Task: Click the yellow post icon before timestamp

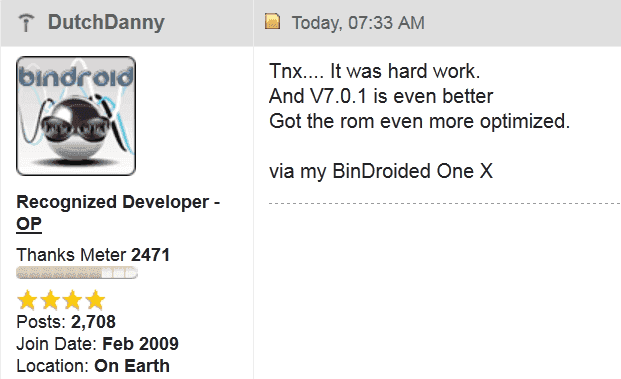Action: tap(272, 21)
